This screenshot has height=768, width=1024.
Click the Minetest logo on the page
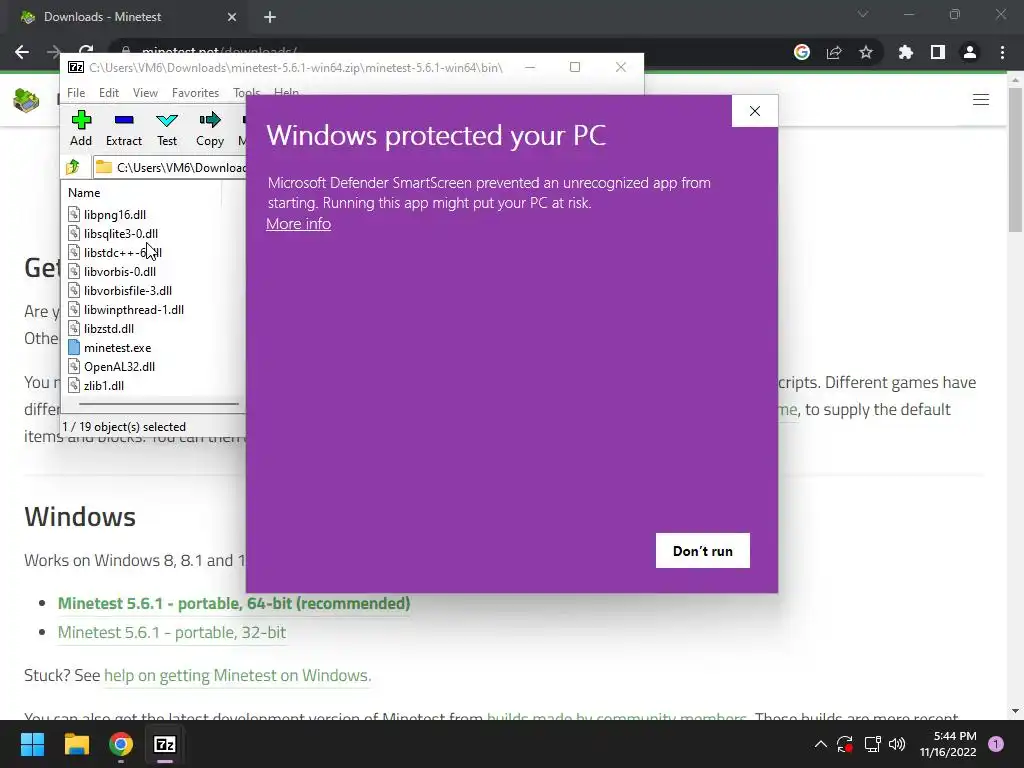point(26,100)
